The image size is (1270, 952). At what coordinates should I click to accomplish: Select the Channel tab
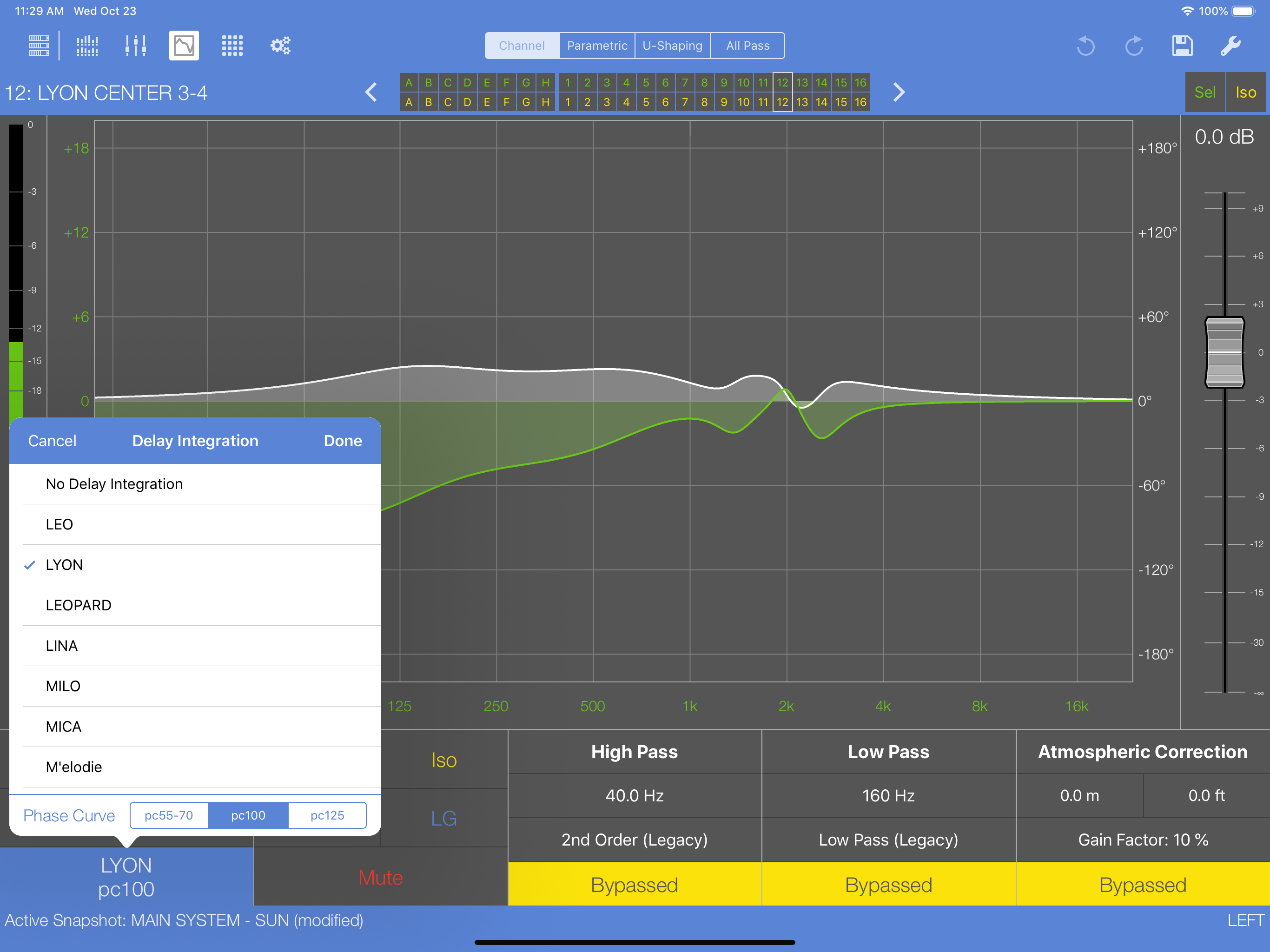[x=522, y=46]
